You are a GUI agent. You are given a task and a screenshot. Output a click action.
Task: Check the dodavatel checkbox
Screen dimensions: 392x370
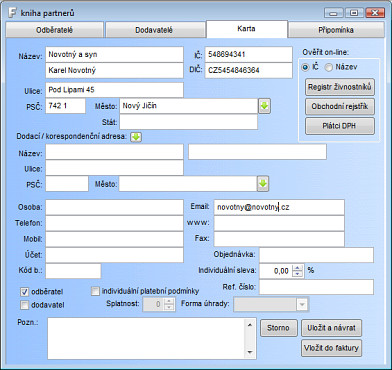[x=24, y=305]
